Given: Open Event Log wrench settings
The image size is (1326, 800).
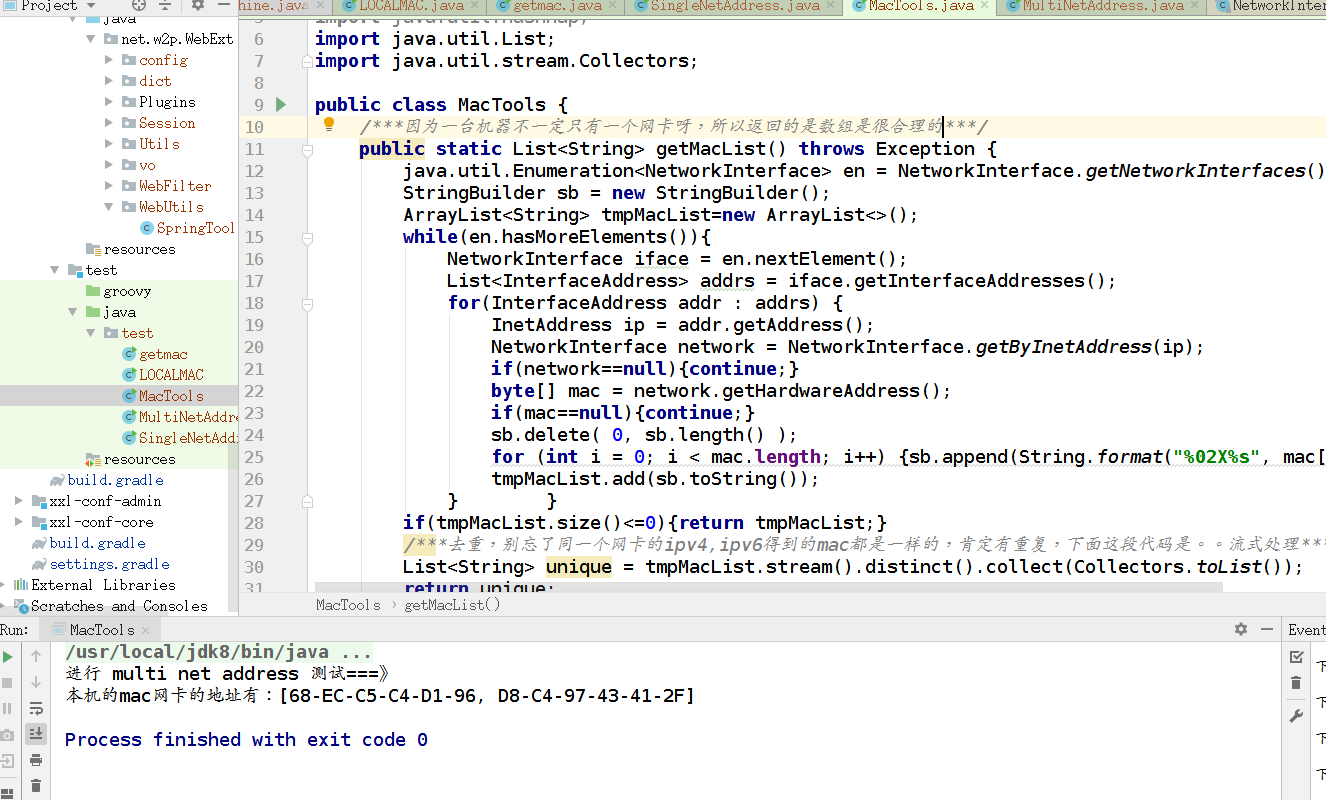Looking at the screenshot, I should pos(1296,716).
